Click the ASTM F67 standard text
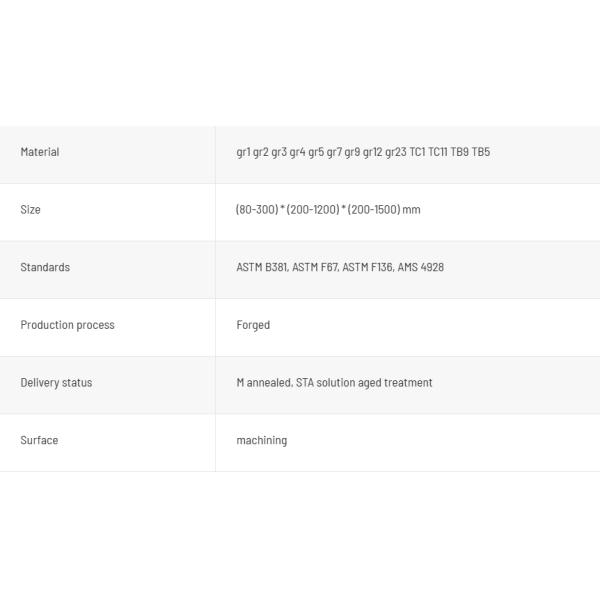Viewport: 600px width, 600px height. click(x=314, y=267)
